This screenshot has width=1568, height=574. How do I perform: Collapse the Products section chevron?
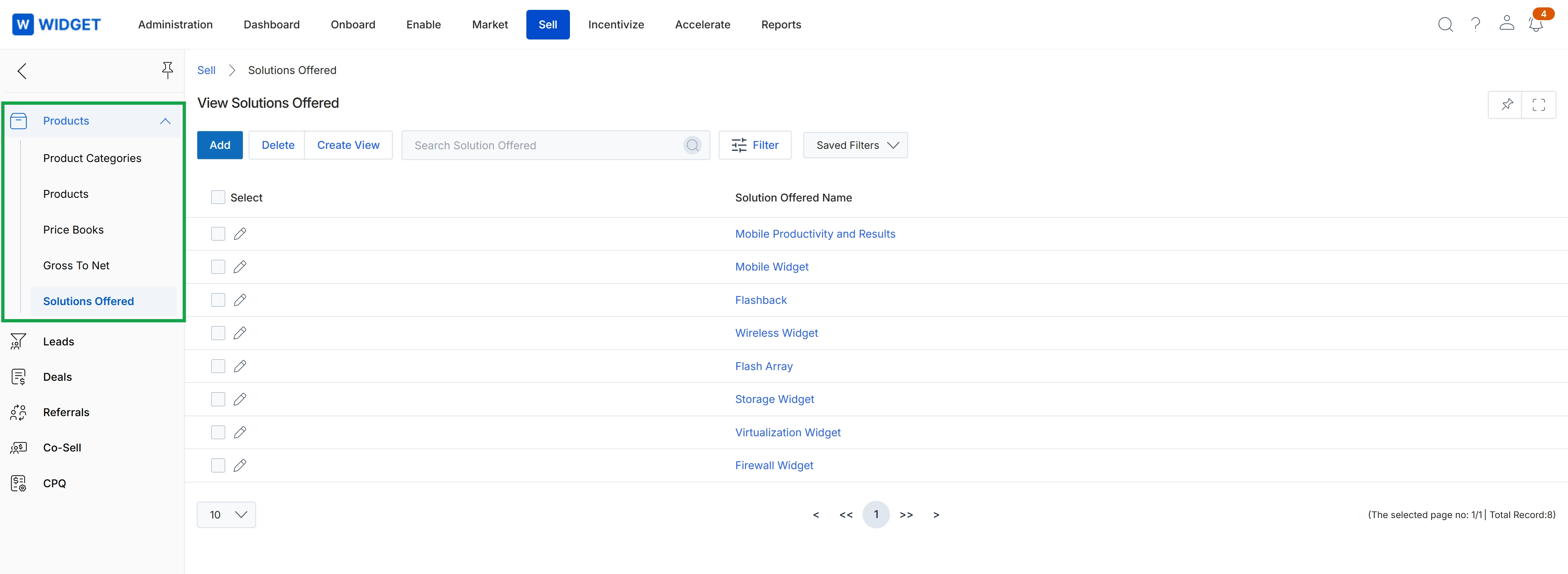click(165, 120)
